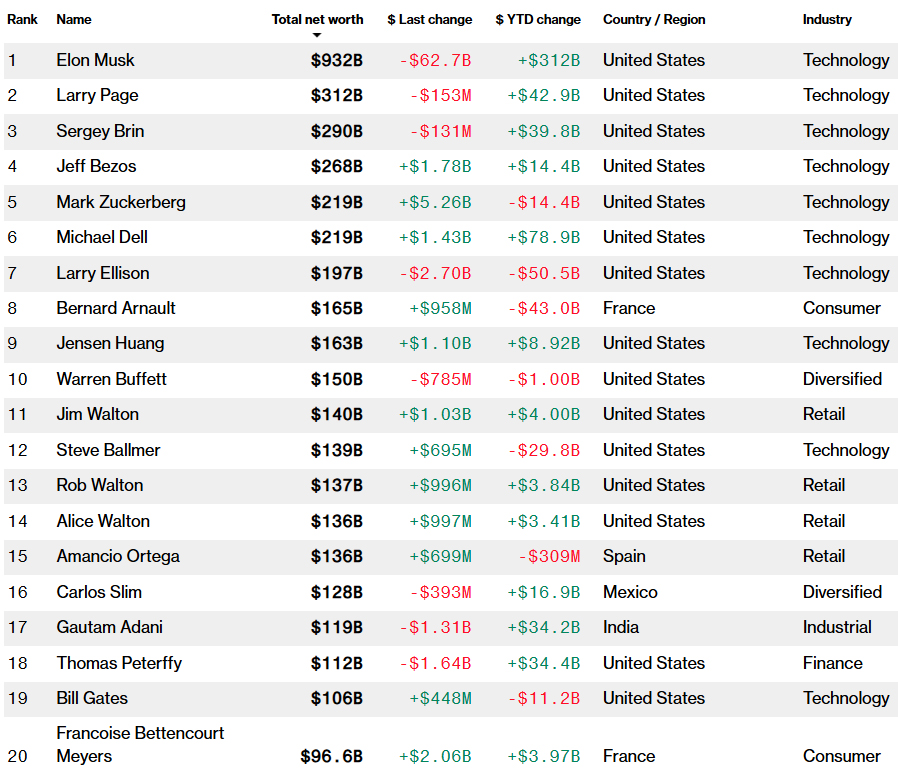Click on Bernard Arnault's name

116,308
